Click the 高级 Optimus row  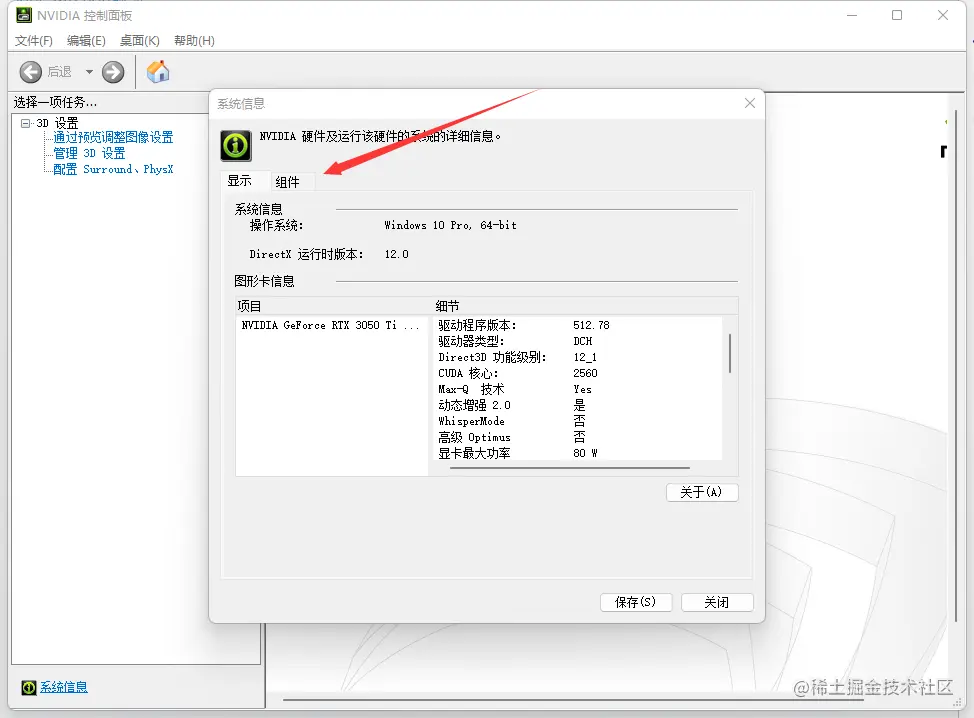pyautogui.click(x=579, y=437)
